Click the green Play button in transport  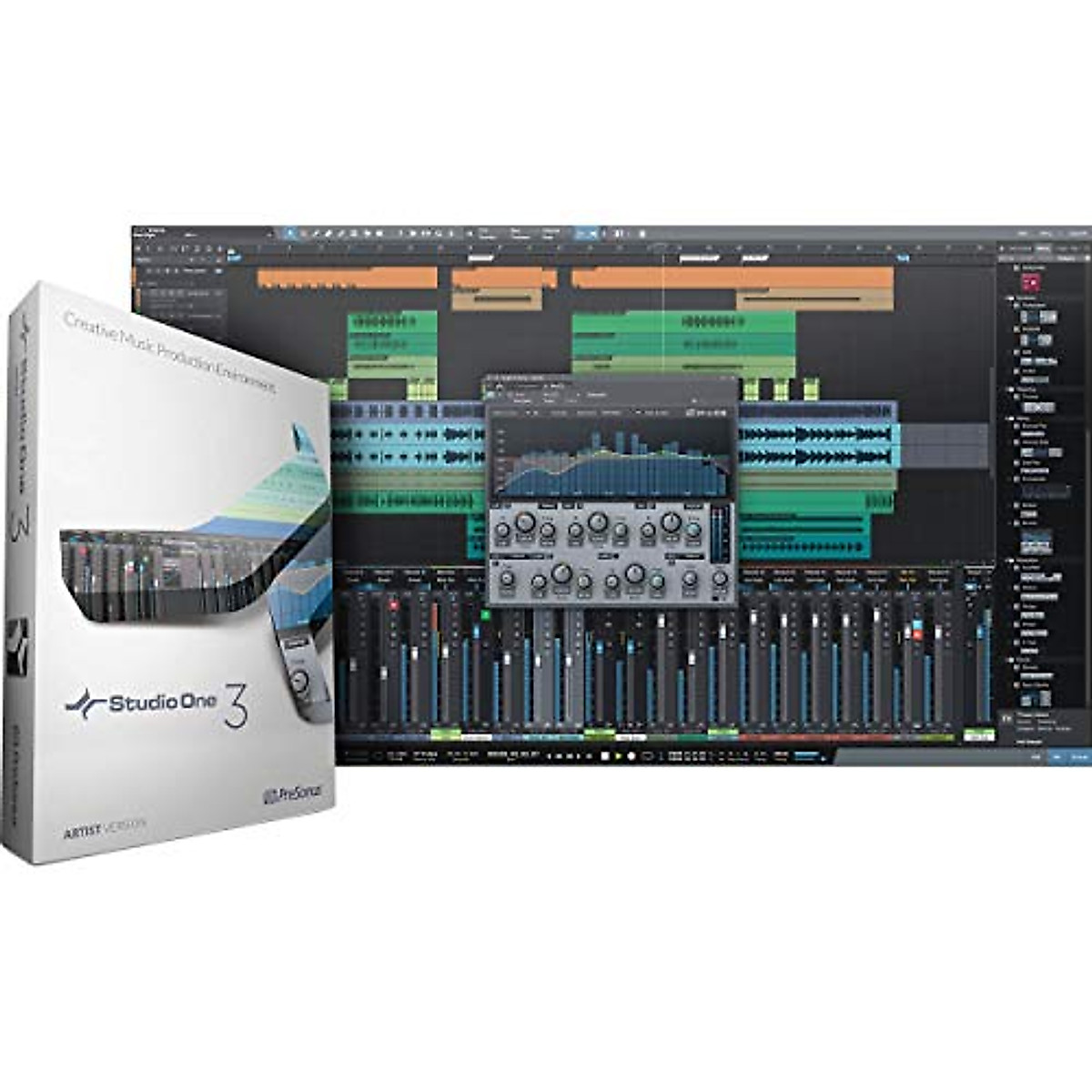point(618,755)
